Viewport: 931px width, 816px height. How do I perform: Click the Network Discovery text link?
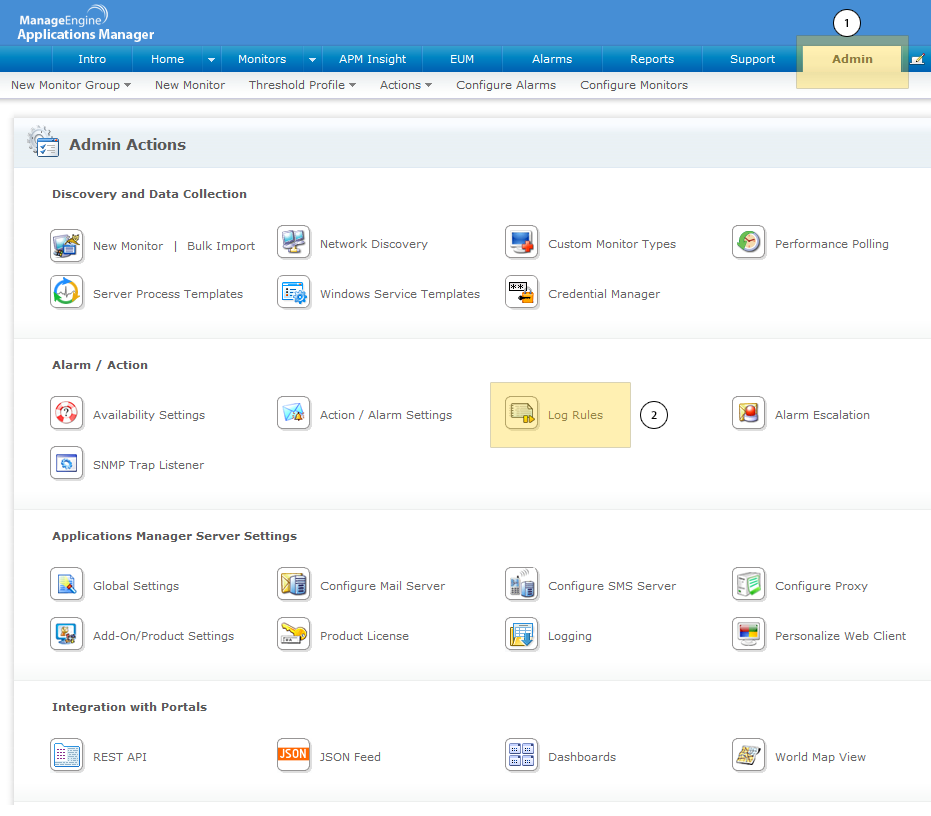[x=373, y=244]
